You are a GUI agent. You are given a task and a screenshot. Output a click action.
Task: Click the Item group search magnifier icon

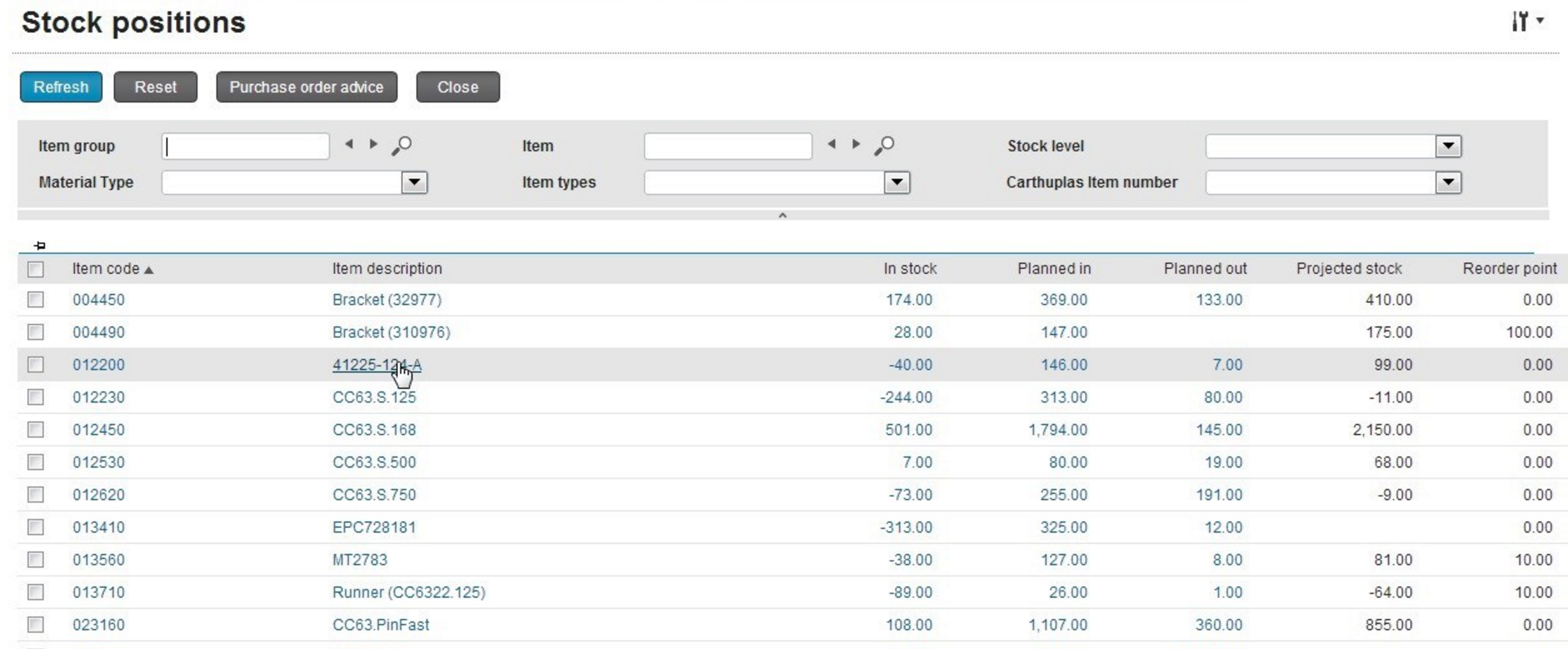(x=401, y=146)
